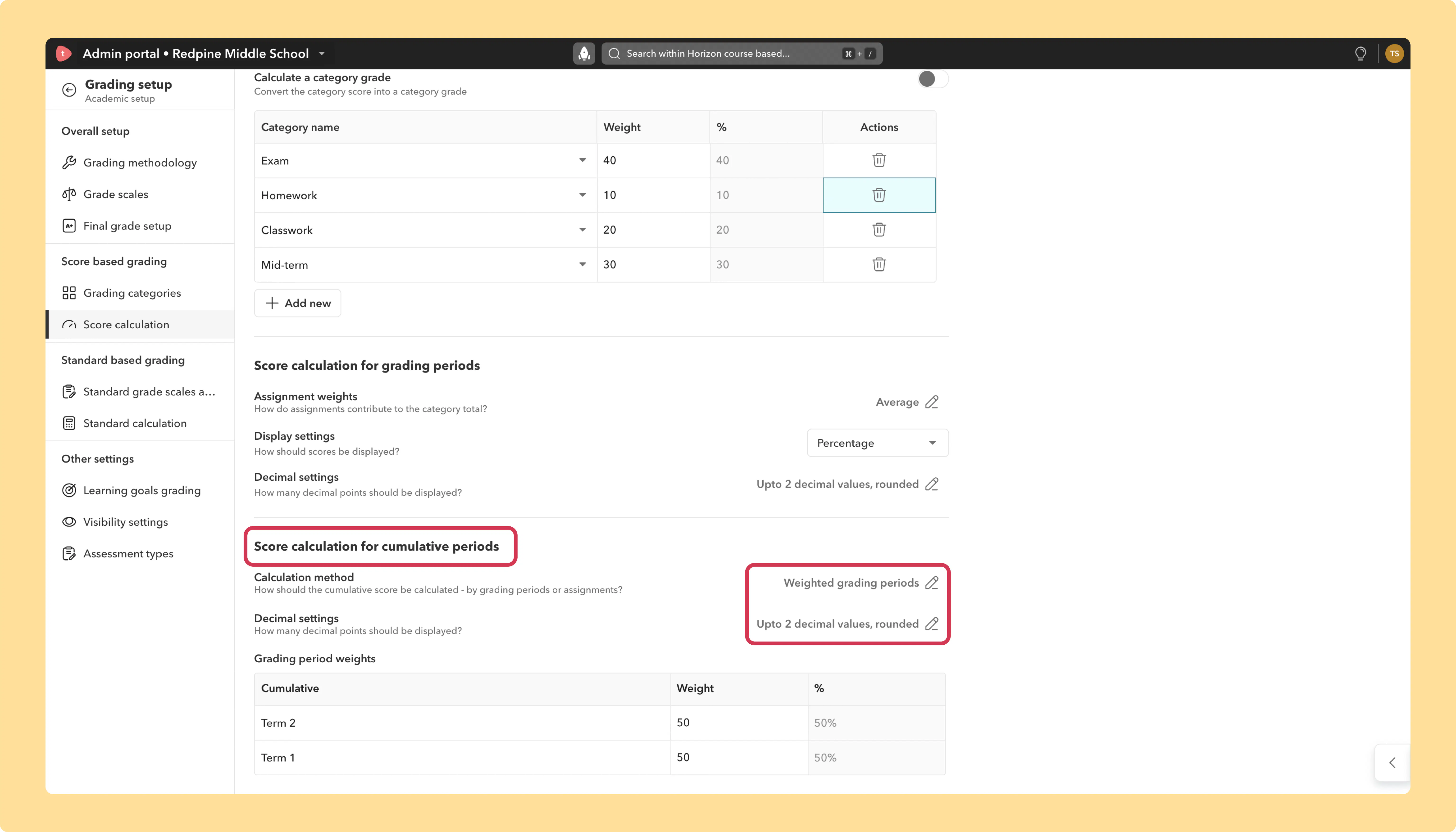Open Standard calculation page
This screenshot has height=832, width=1456.
coord(140,423)
